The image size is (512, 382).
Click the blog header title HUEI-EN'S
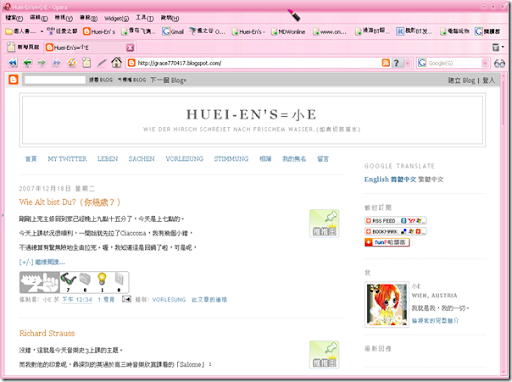tap(251, 115)
